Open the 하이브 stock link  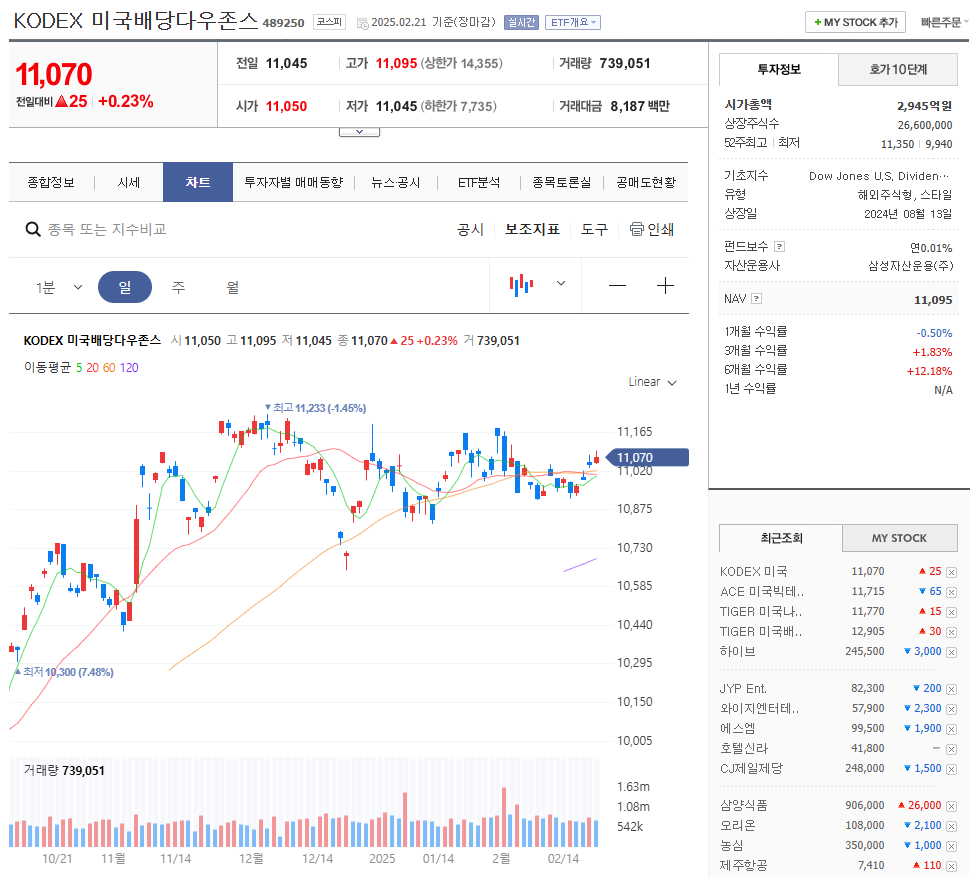pos(739,651)
